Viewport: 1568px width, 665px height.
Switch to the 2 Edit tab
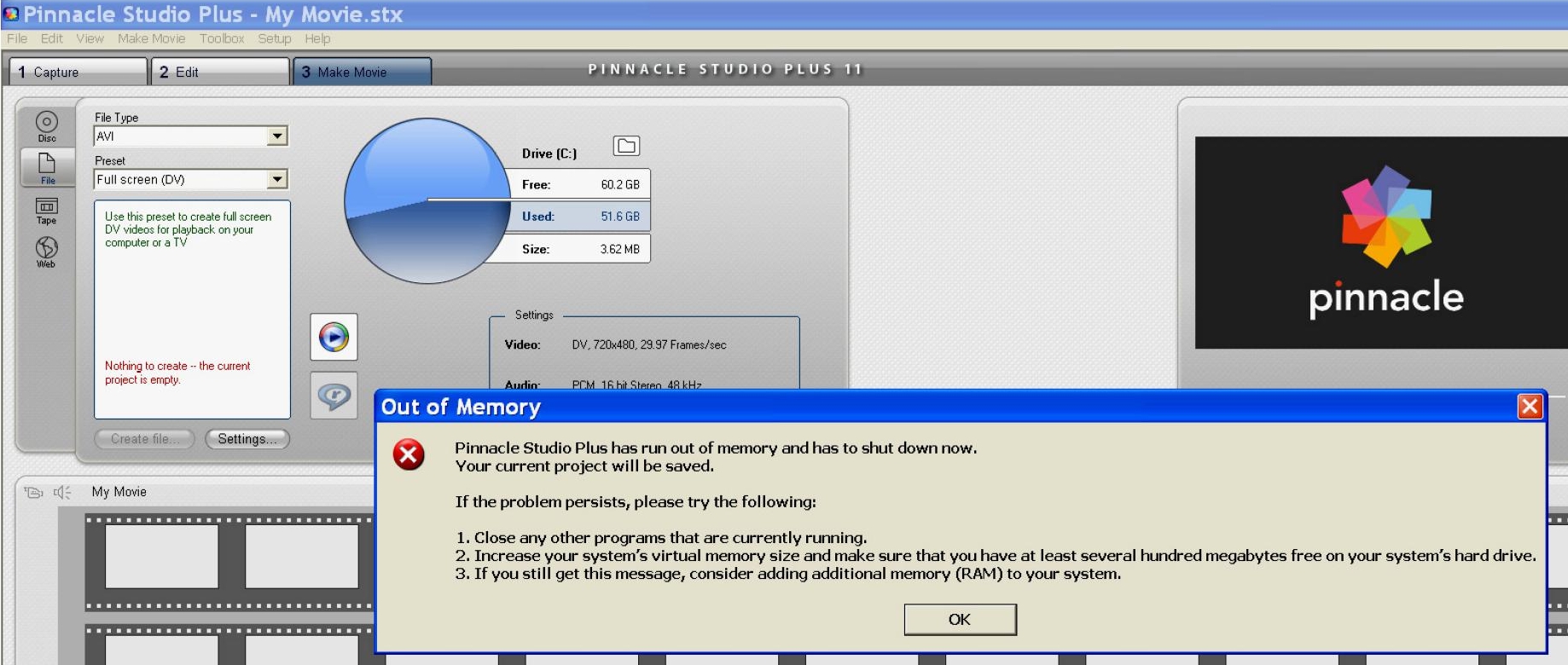coord(220,72)
